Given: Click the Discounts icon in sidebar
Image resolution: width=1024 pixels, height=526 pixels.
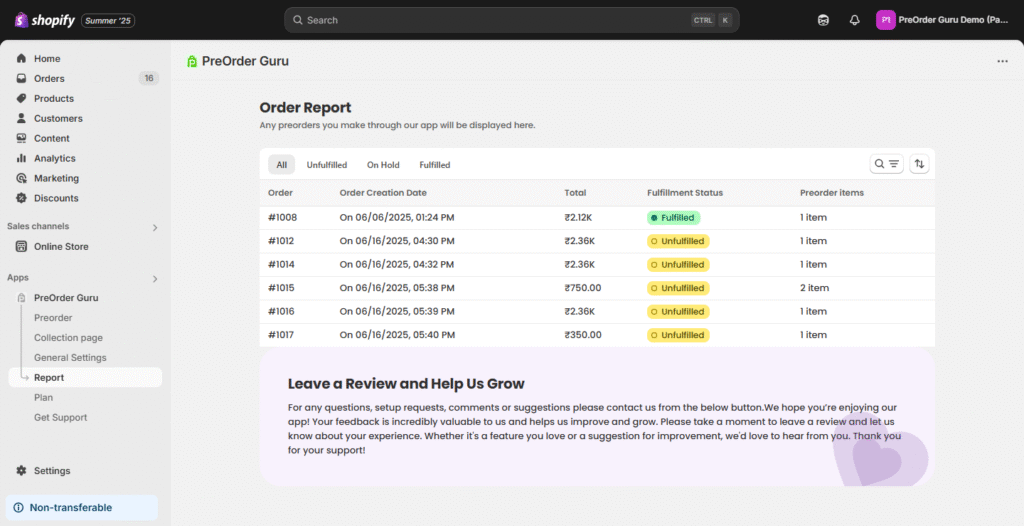Looking at the screenshot, I should coord(21,198).
